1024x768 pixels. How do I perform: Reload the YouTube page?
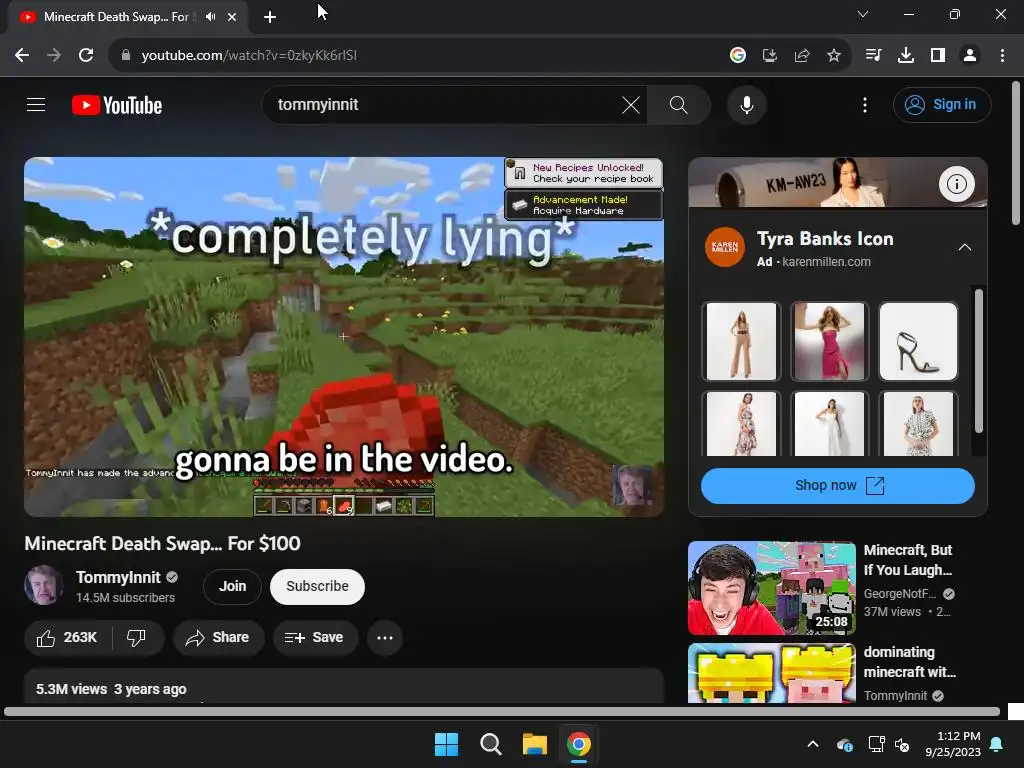tap(86, 56)
